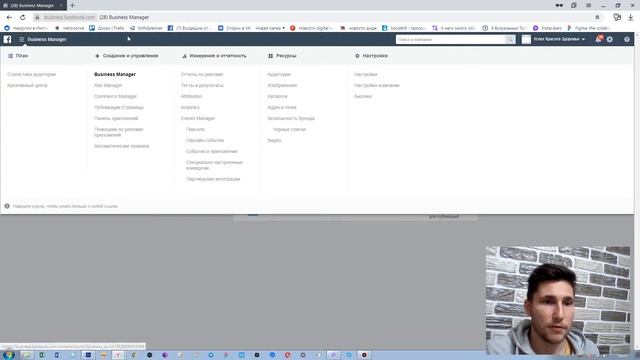Click the bookmark icon in the address bar
Viewport: 640px width, 360px height.
click(x=597, y=17)
